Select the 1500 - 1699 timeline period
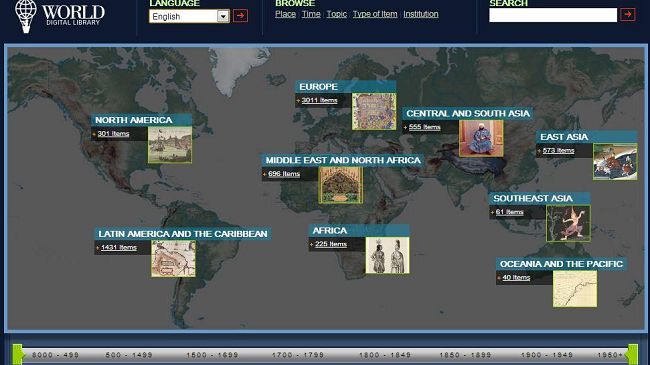This screenshot has height=365, width=650. pyautogui.click(x=212, y=355)
